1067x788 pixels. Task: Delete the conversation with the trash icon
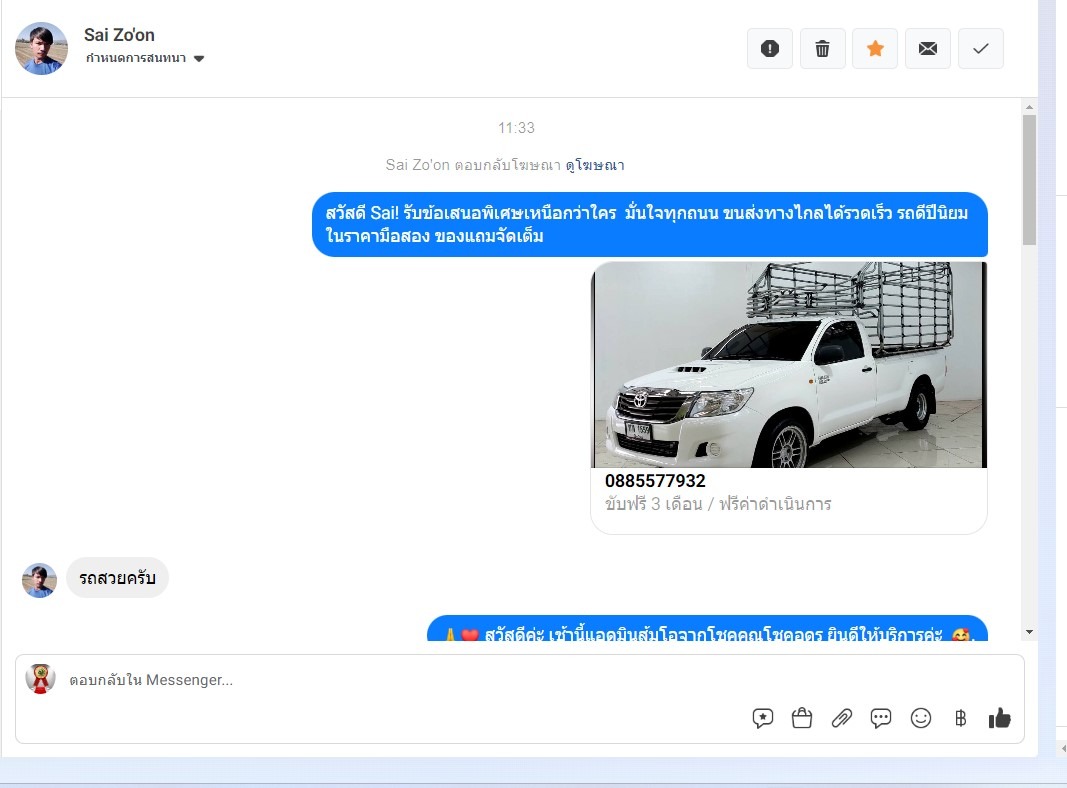[x=822, y=49]
